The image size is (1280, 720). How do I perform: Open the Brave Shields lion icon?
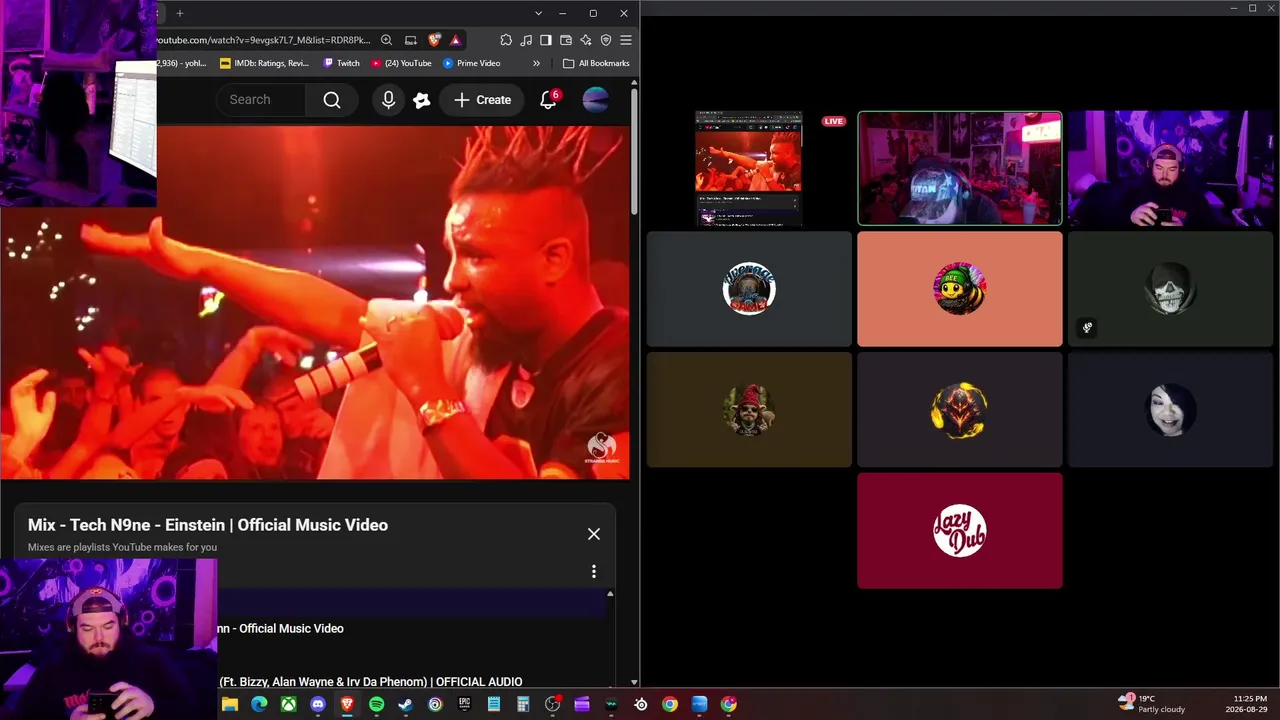point(434,40)
